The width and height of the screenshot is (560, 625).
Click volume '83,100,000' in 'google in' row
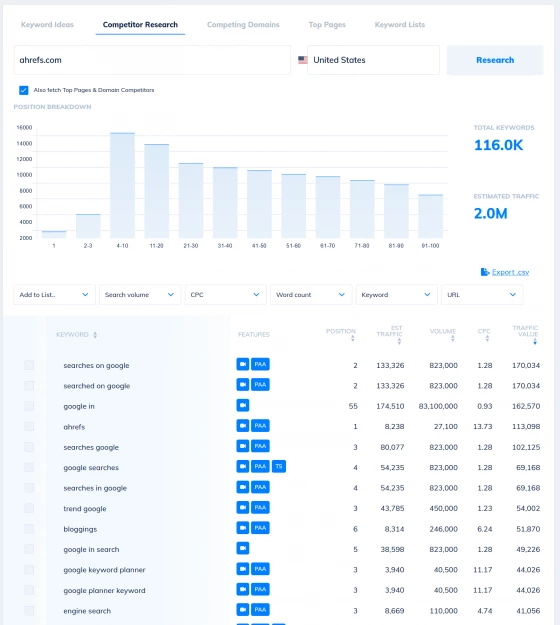(x=438, y=406)
